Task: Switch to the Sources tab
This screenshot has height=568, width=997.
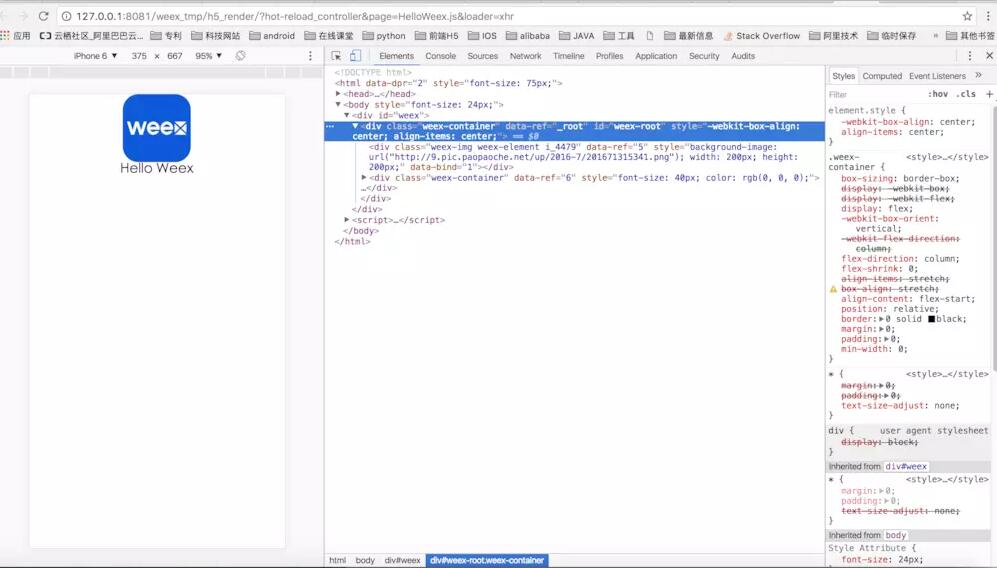Action: pyautogui.click(x=483, y=56)
